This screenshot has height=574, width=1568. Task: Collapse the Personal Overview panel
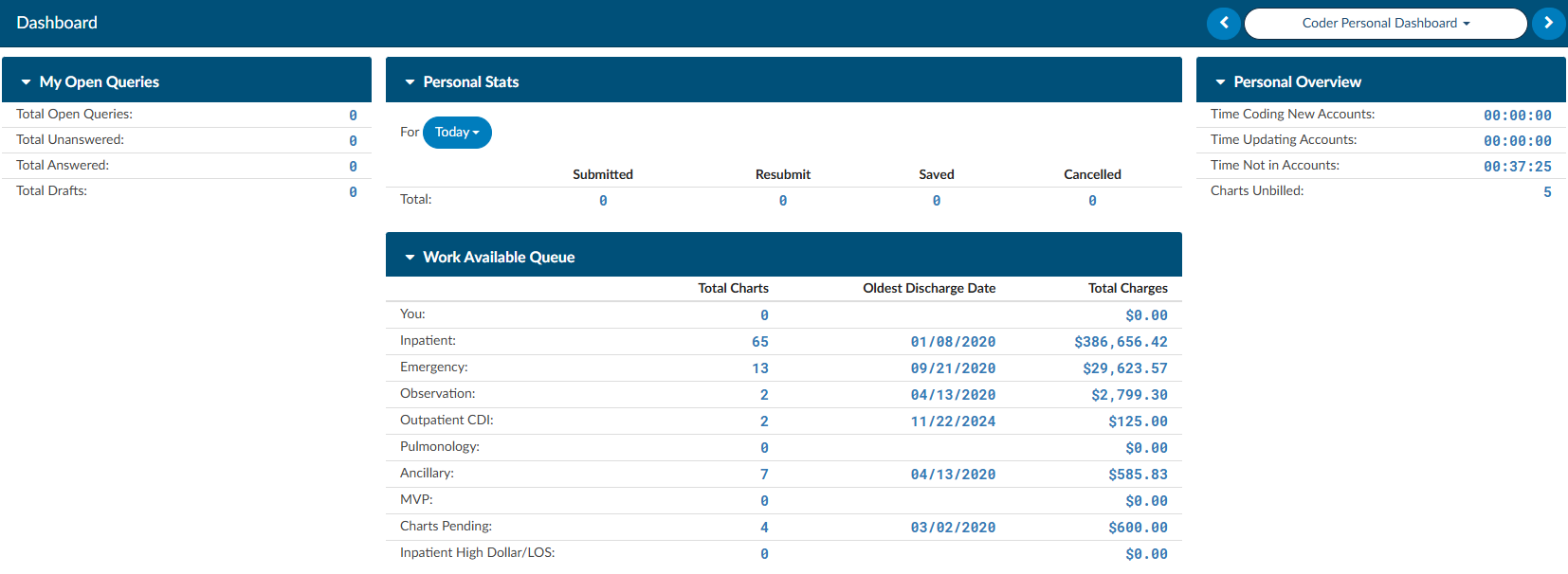click(x=1220, y=82)
